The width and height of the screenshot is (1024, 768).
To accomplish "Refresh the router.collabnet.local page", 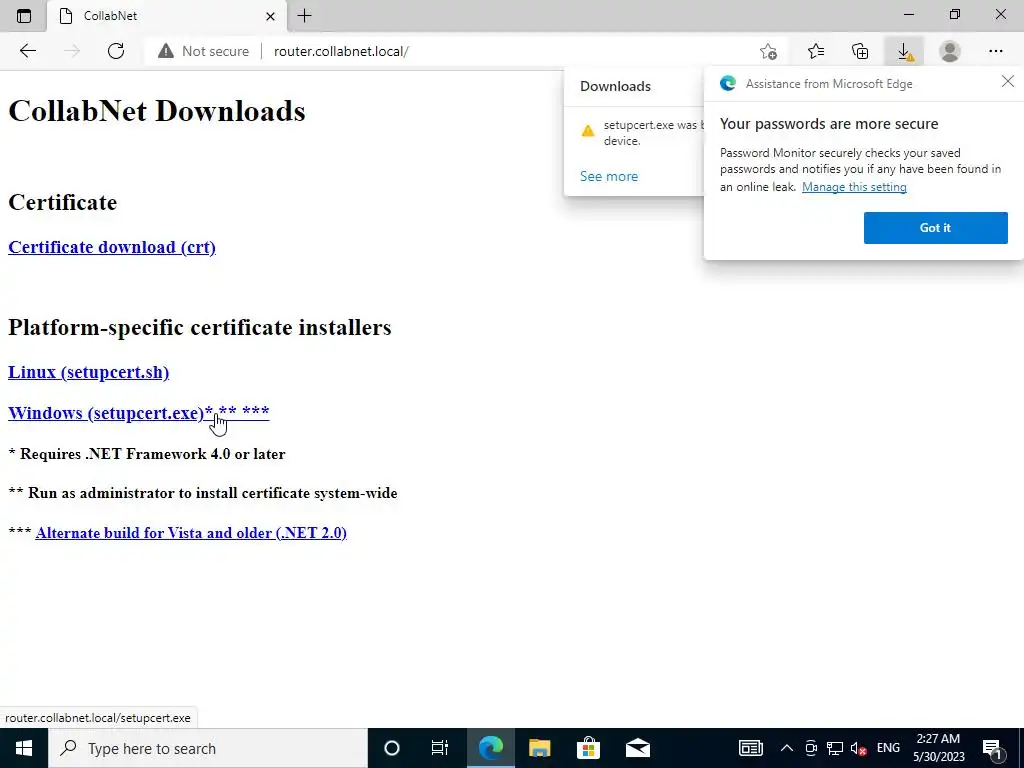I will pyautogui.click(x=116, y=51).
